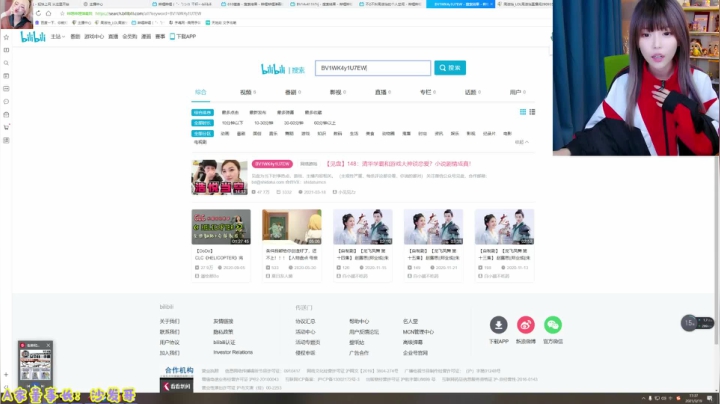Screen dimensions: 720x404
Task: Switch to the 话题 results tab
Action: pos(472,92)
